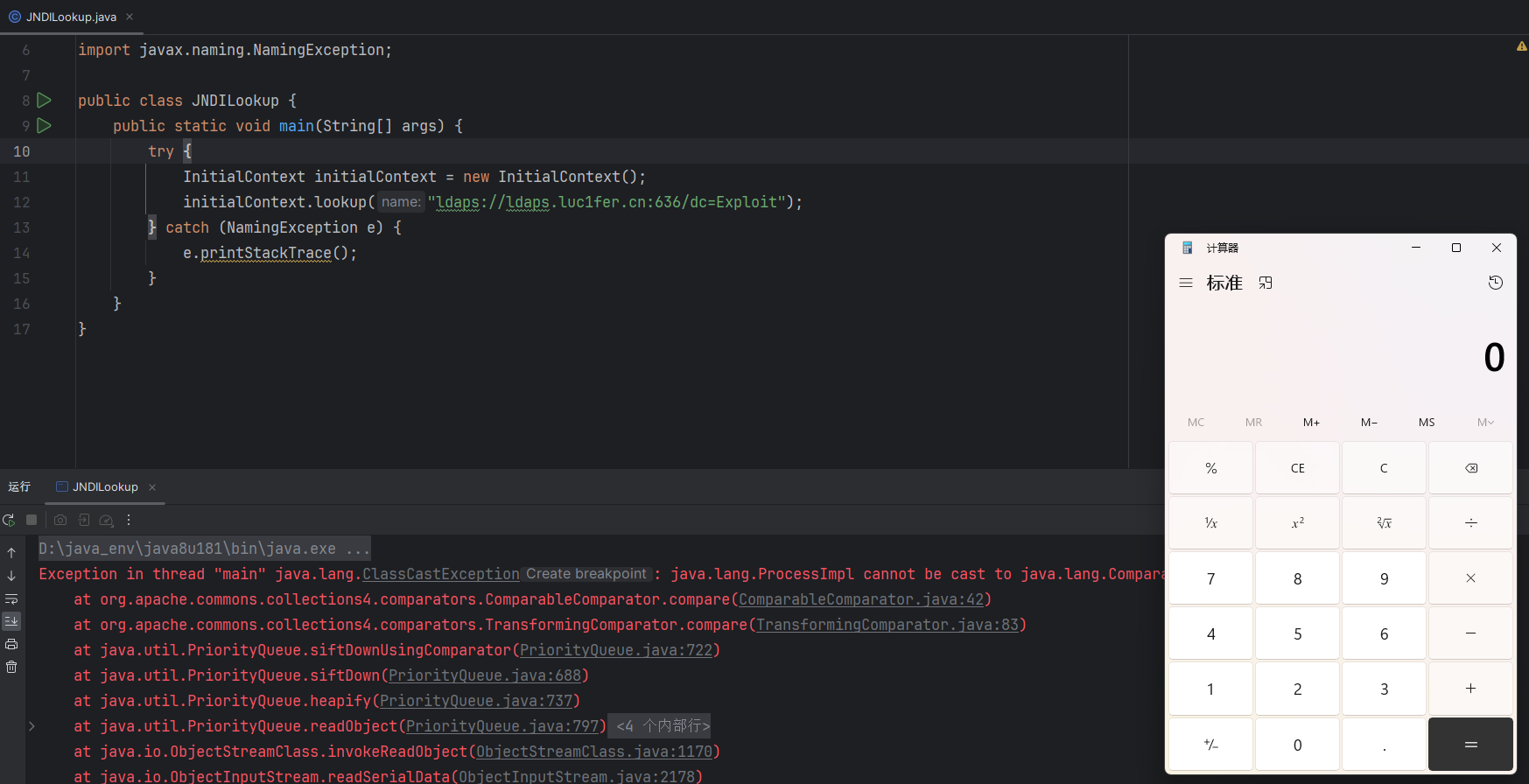
Task: Click digit 3 in Calculator
Action: click(1384, 689)
